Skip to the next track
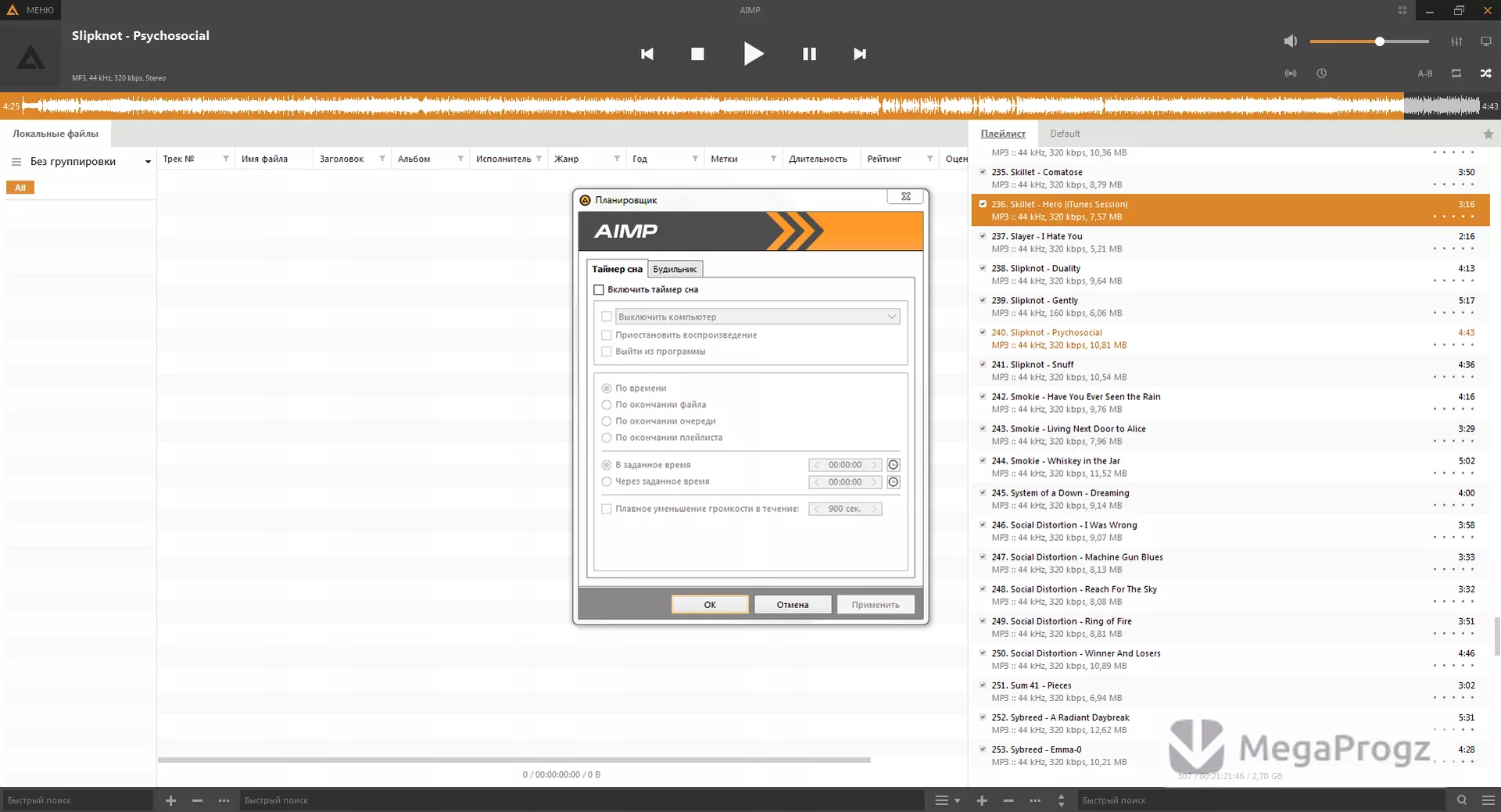 click(x=860, y=54)
